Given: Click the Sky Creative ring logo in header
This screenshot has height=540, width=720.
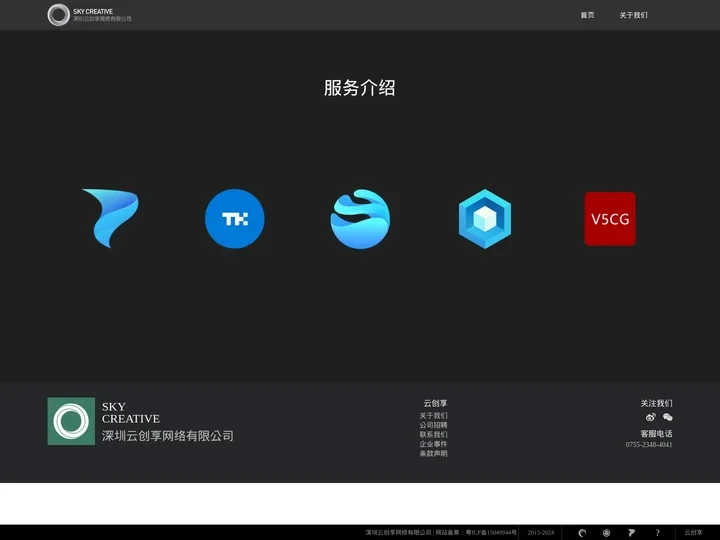Looking at the screenshot, I should pyautogui.click(x=58, y=15).
